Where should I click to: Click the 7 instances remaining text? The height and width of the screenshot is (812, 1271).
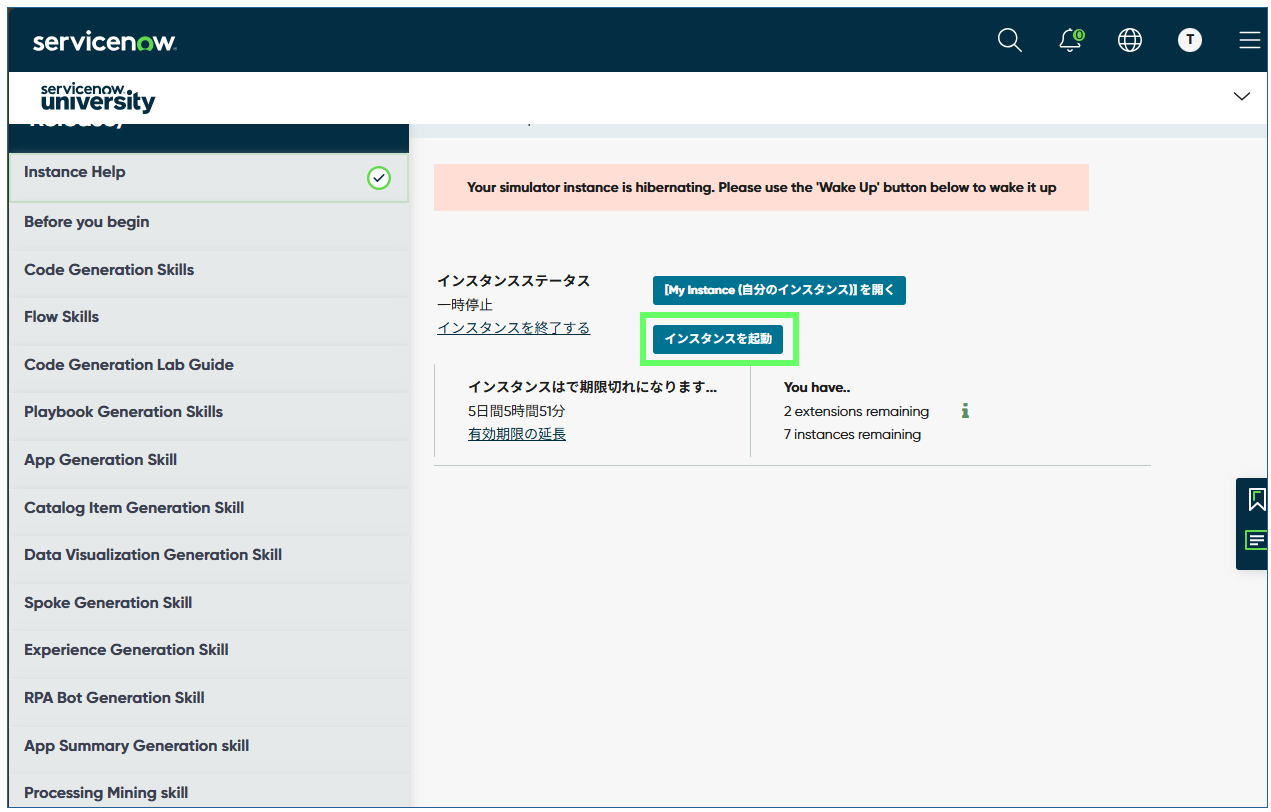click(852, 434)
